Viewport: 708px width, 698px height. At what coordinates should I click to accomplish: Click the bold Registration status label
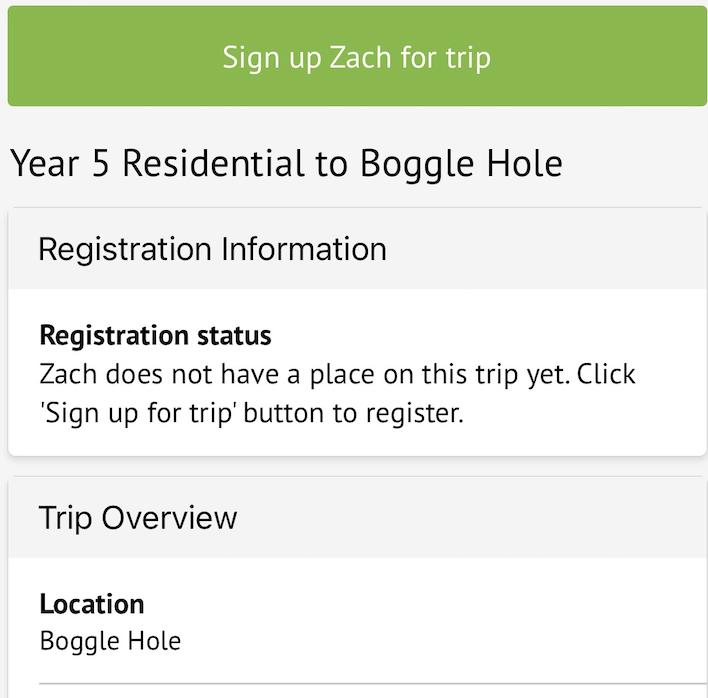click(x=155, y=335)
